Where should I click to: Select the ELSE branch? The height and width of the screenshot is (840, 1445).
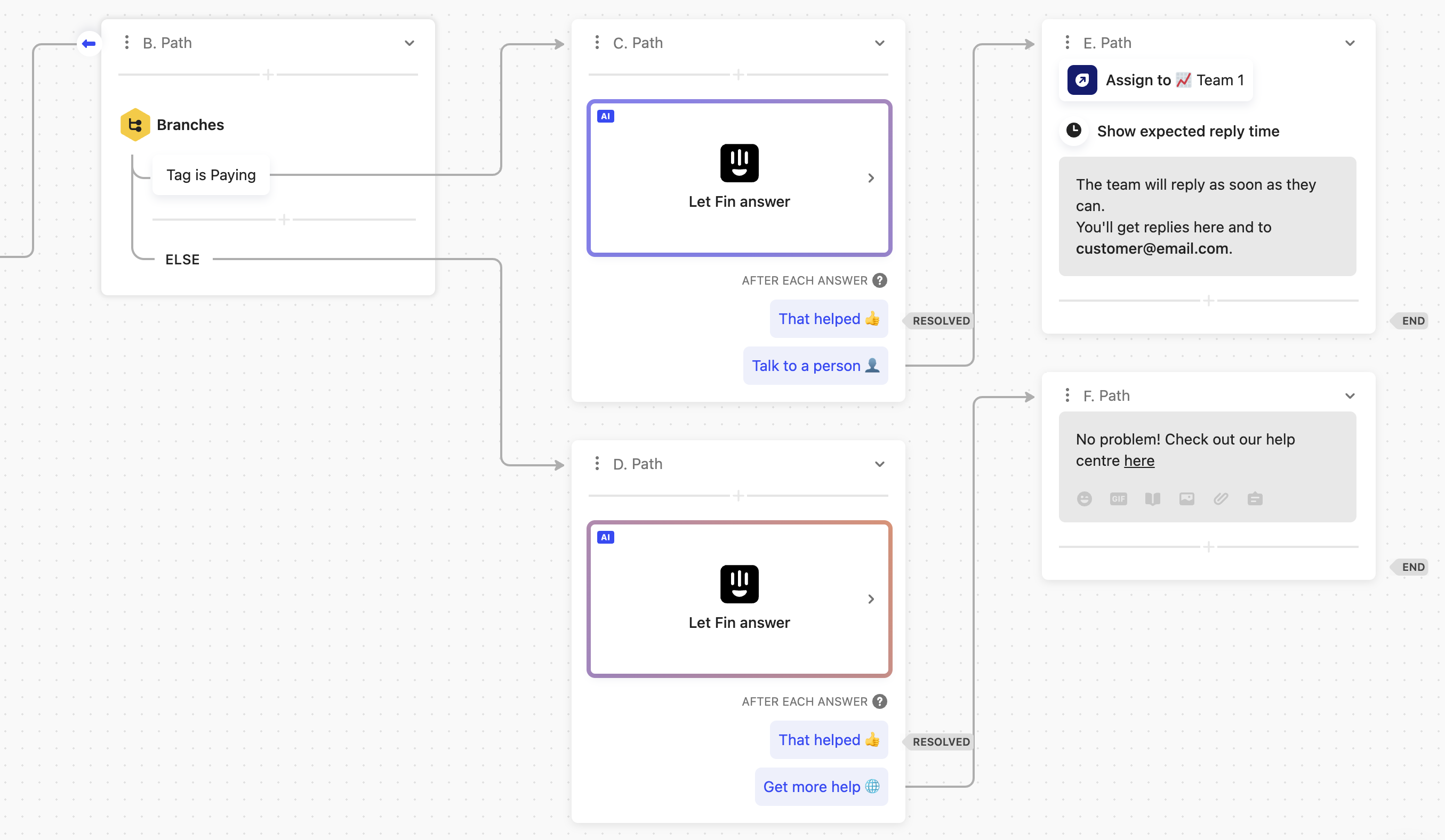tap(182, 259)
